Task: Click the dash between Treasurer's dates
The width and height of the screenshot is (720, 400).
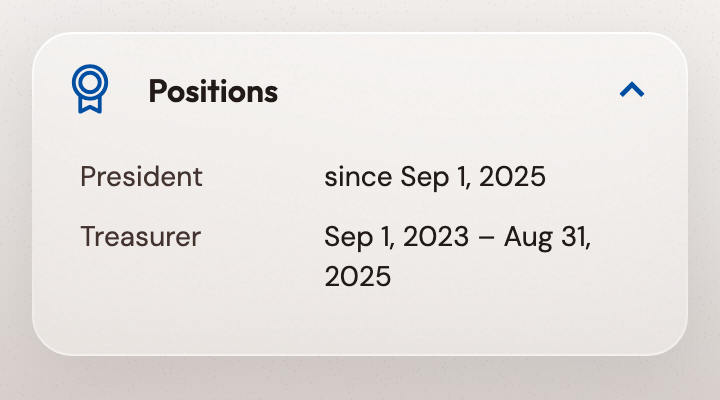Action: tap(487, 238)
